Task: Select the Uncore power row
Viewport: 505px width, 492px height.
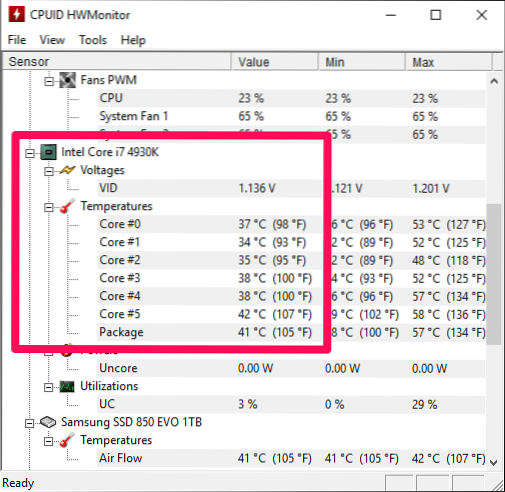Action: [x=291, y=368]
